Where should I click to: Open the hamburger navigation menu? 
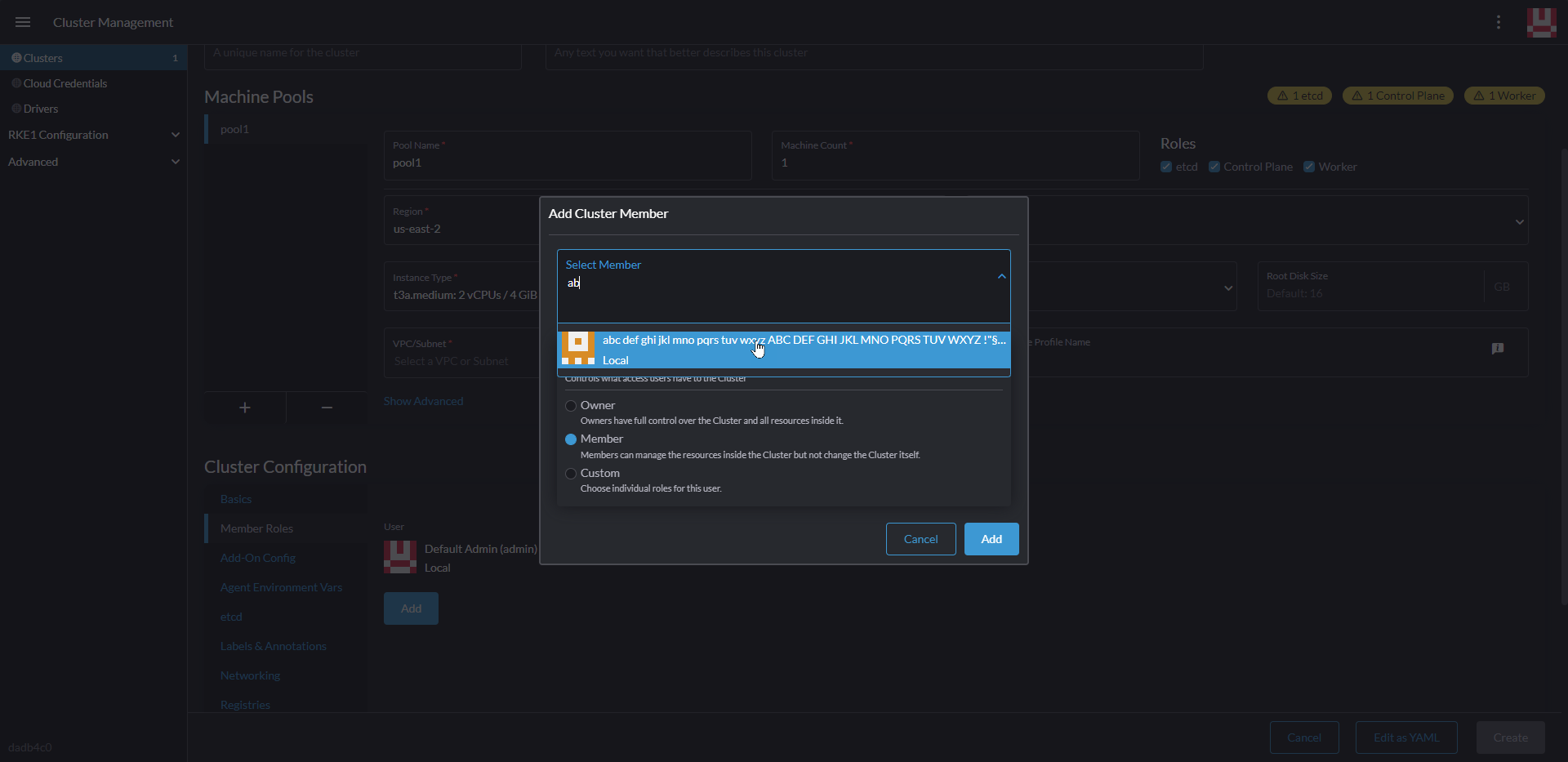[x=22, y=22]
